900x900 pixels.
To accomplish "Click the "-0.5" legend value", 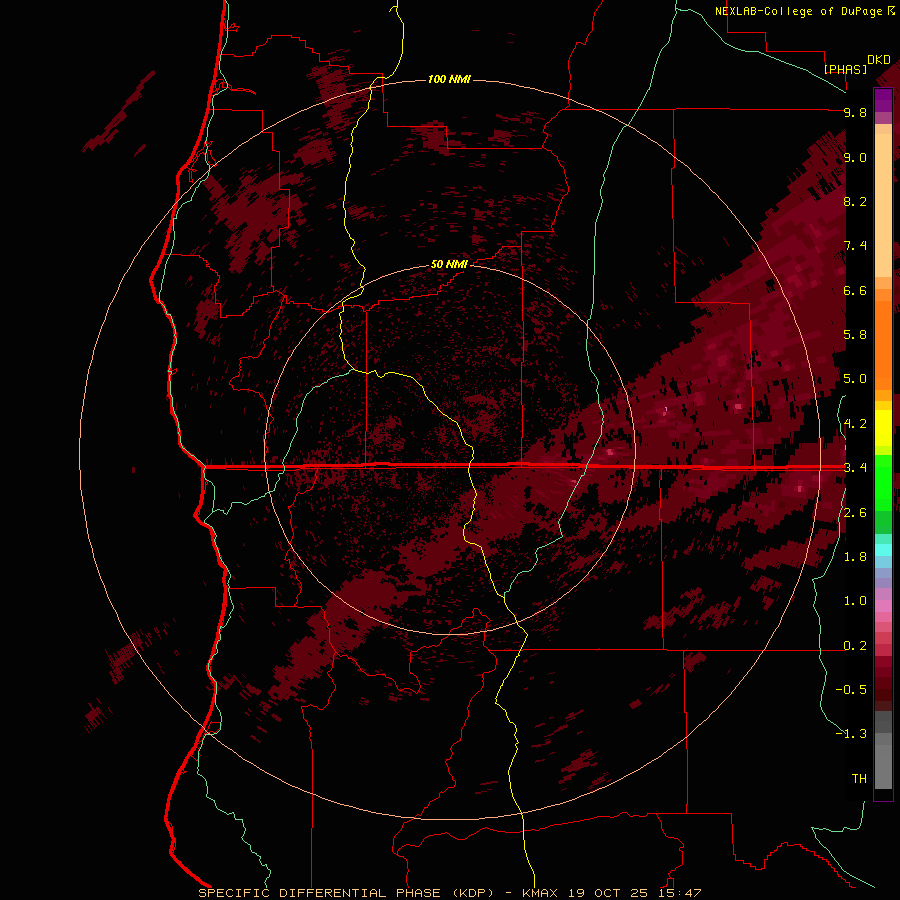I will tap(851, 690).
